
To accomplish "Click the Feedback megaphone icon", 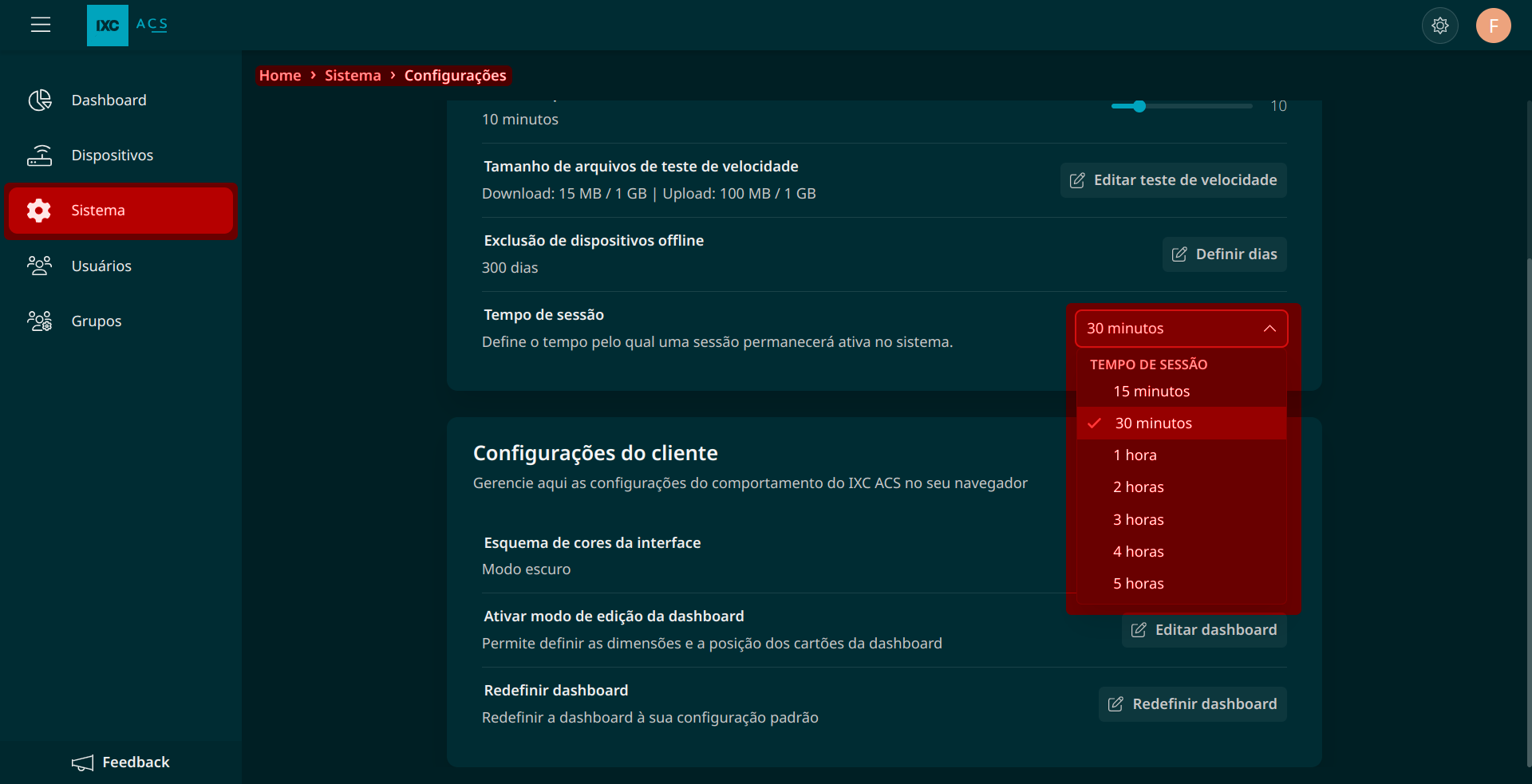I will 83,763.
